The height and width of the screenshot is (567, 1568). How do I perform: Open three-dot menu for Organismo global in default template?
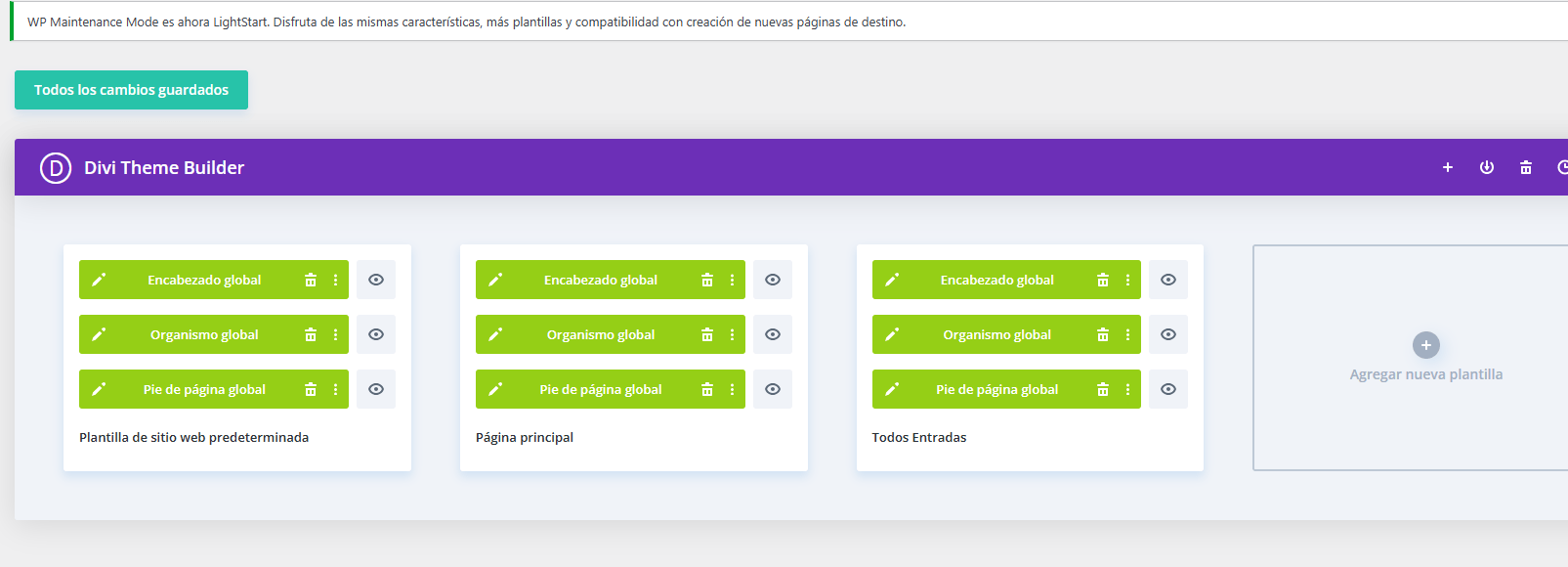pos(335,334)
